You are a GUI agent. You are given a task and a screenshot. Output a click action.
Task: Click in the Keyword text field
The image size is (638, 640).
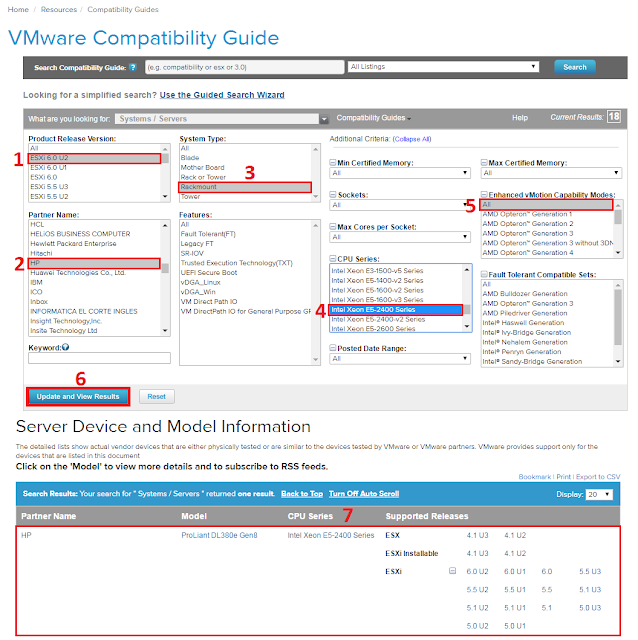point(99,358)
